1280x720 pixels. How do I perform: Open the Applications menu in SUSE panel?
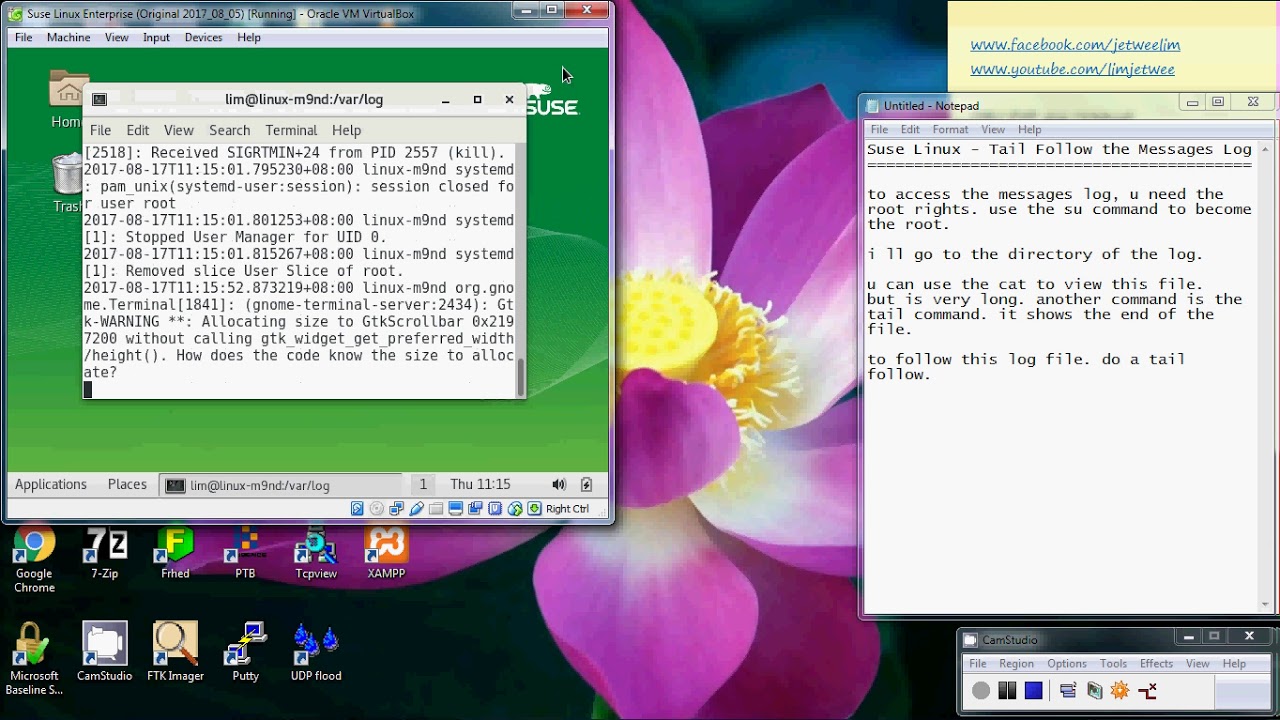[51, 484]
